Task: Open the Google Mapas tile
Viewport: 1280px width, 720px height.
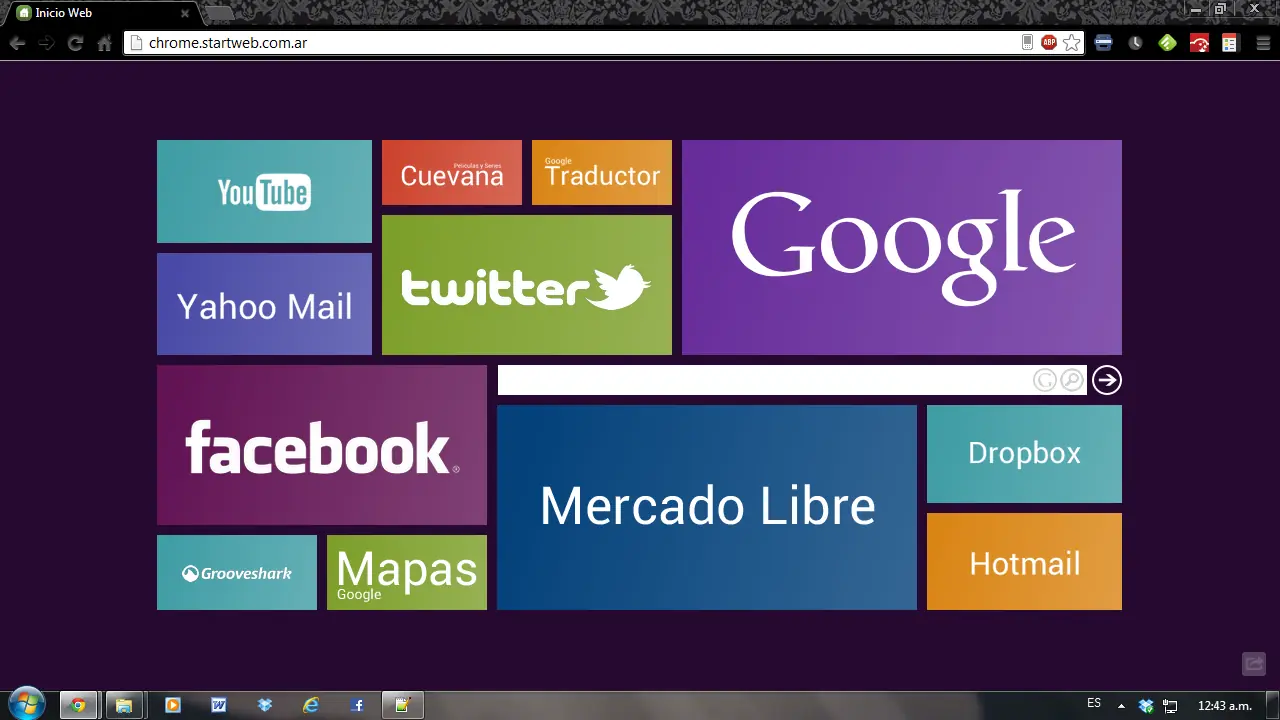Action: point(407,572)
